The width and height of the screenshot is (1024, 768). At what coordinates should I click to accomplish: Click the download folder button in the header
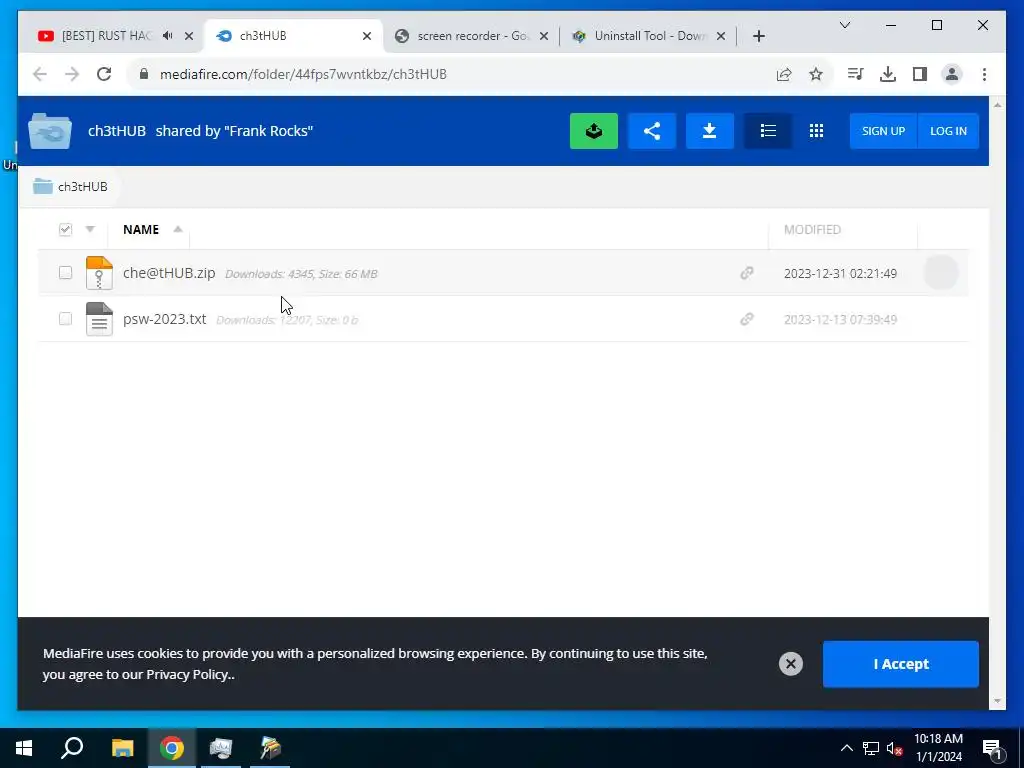click(709, 131)
